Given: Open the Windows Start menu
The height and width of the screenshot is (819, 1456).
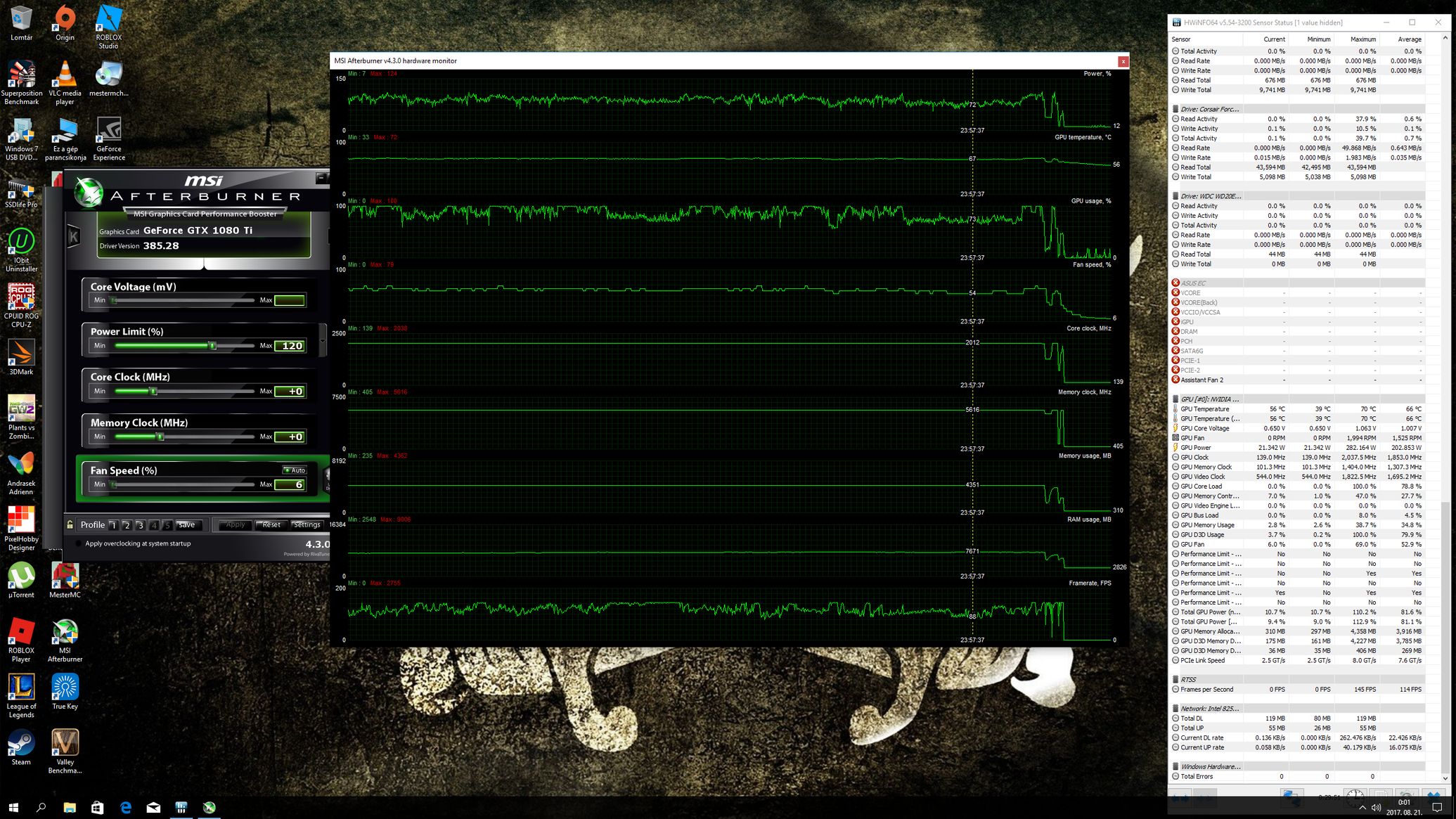Looking at the screenshot, I should click(13, 808).
